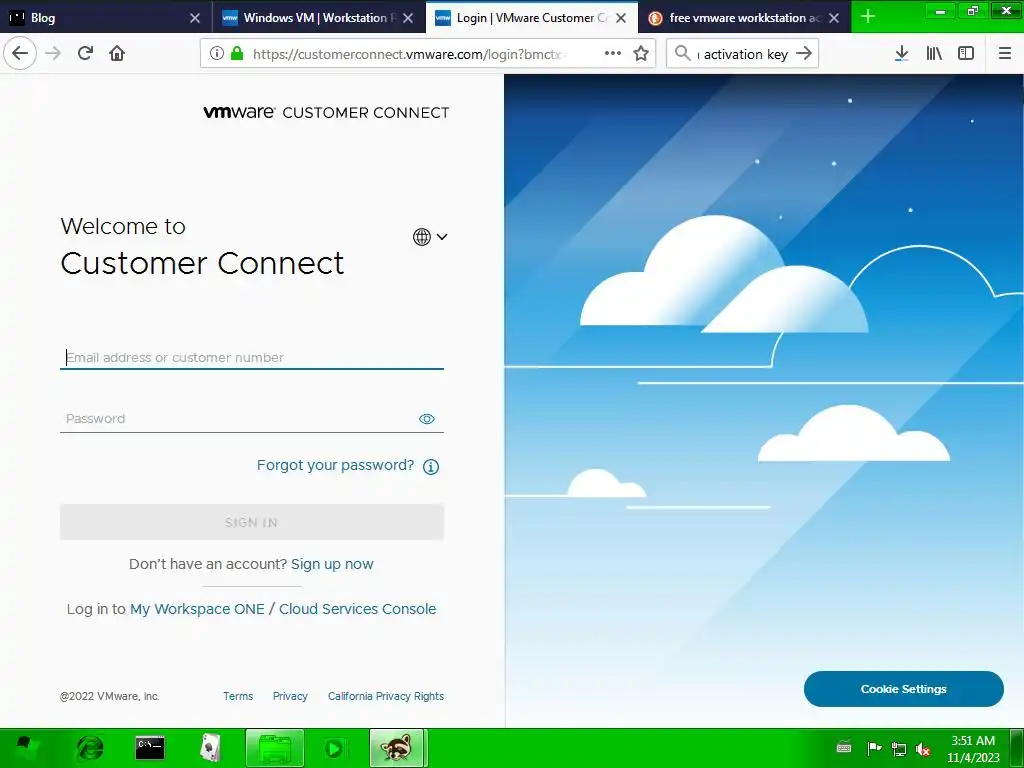Screen dimensions: 1024x768
Task: Click the address bar URL
Action: [407, 54]
